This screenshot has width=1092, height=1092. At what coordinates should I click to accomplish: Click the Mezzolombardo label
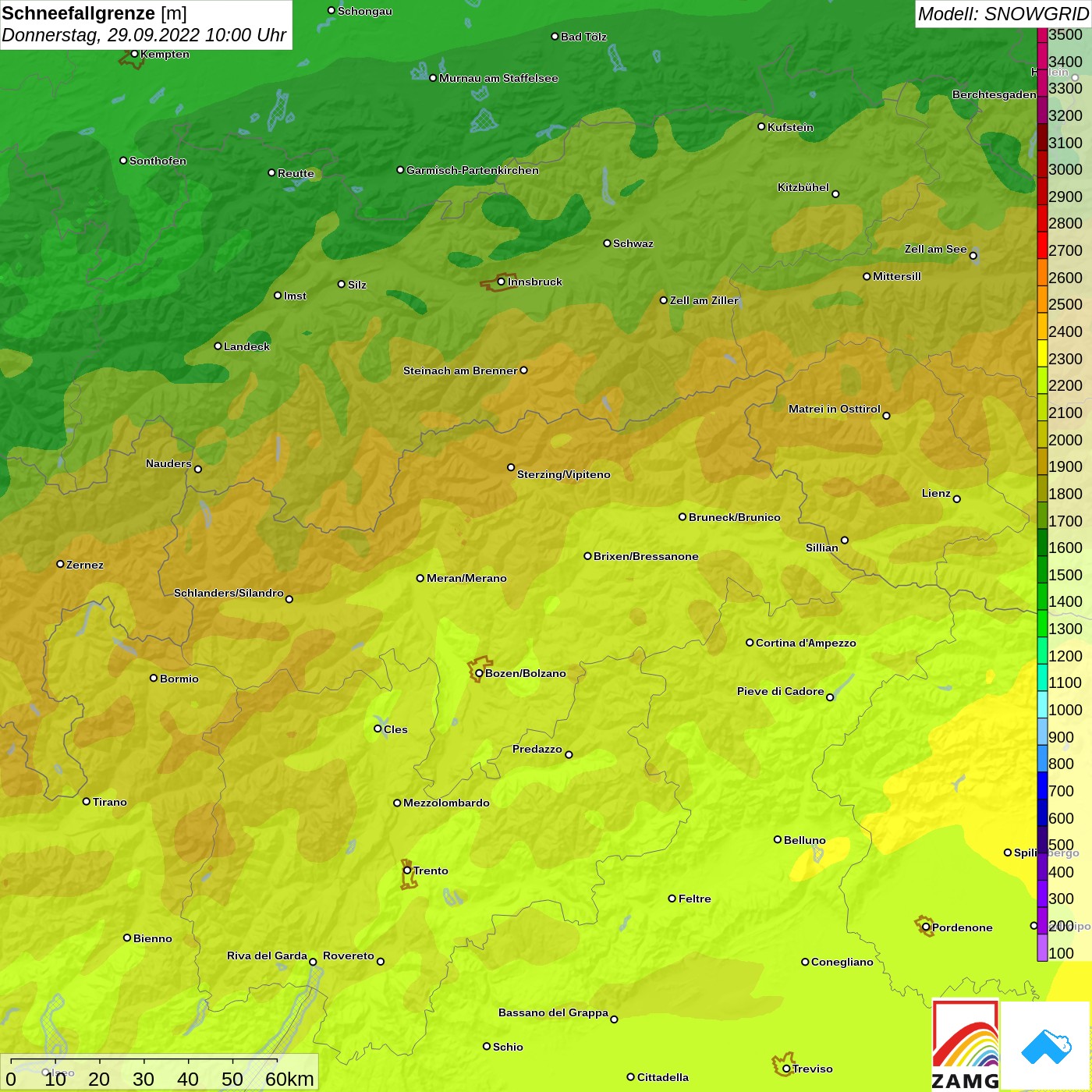point(446,803)
